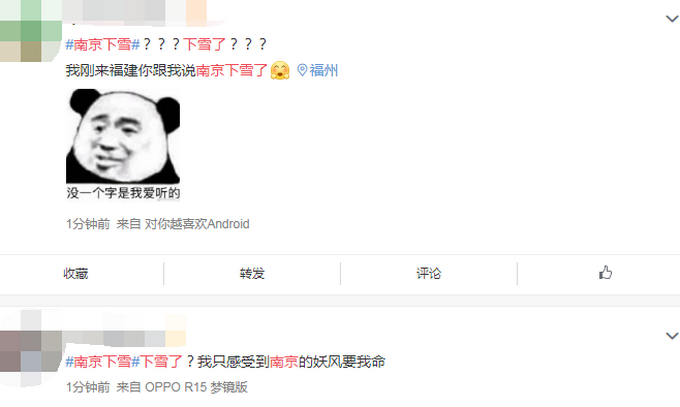Open 评论 comments on the first post

pos(428,273)
